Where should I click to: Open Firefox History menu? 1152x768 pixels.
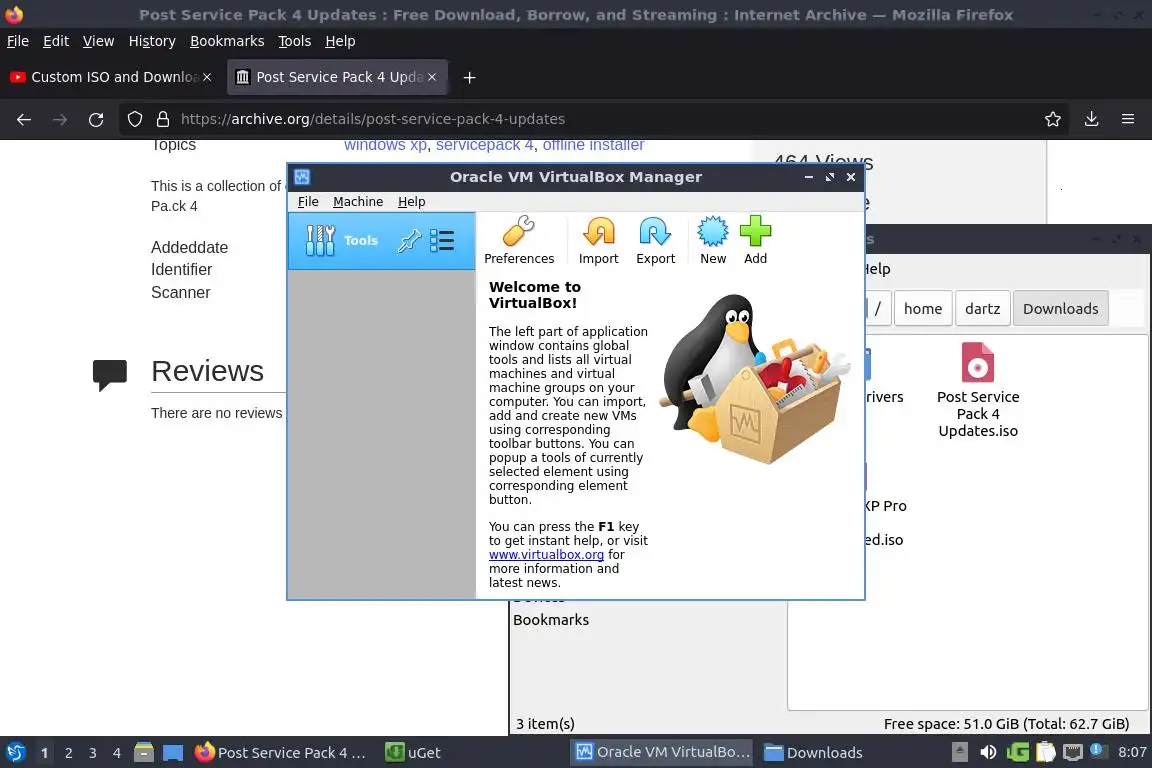coord(152,41)
